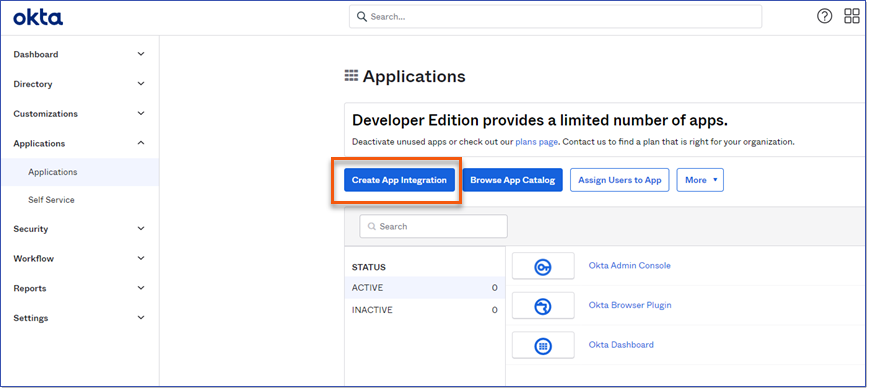Screen dimensions: 869x390
Task: Click Assign Users to App button
Action: pyautogui.click(x=620, y=180)
